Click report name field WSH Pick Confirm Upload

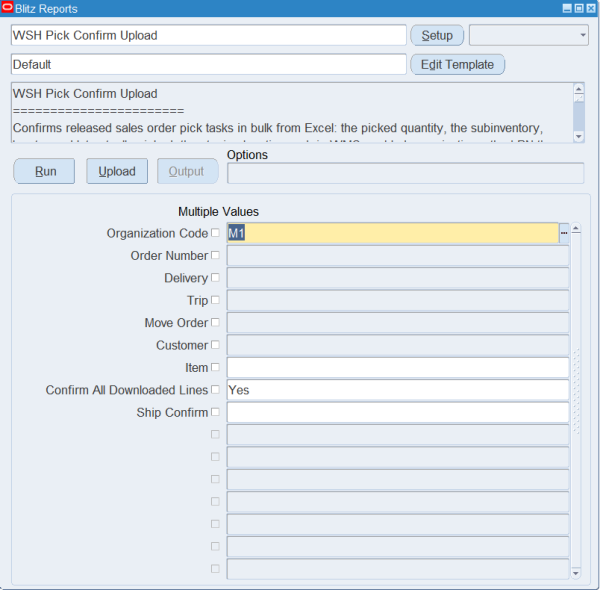pyautogui.click(x=209, y=35)
